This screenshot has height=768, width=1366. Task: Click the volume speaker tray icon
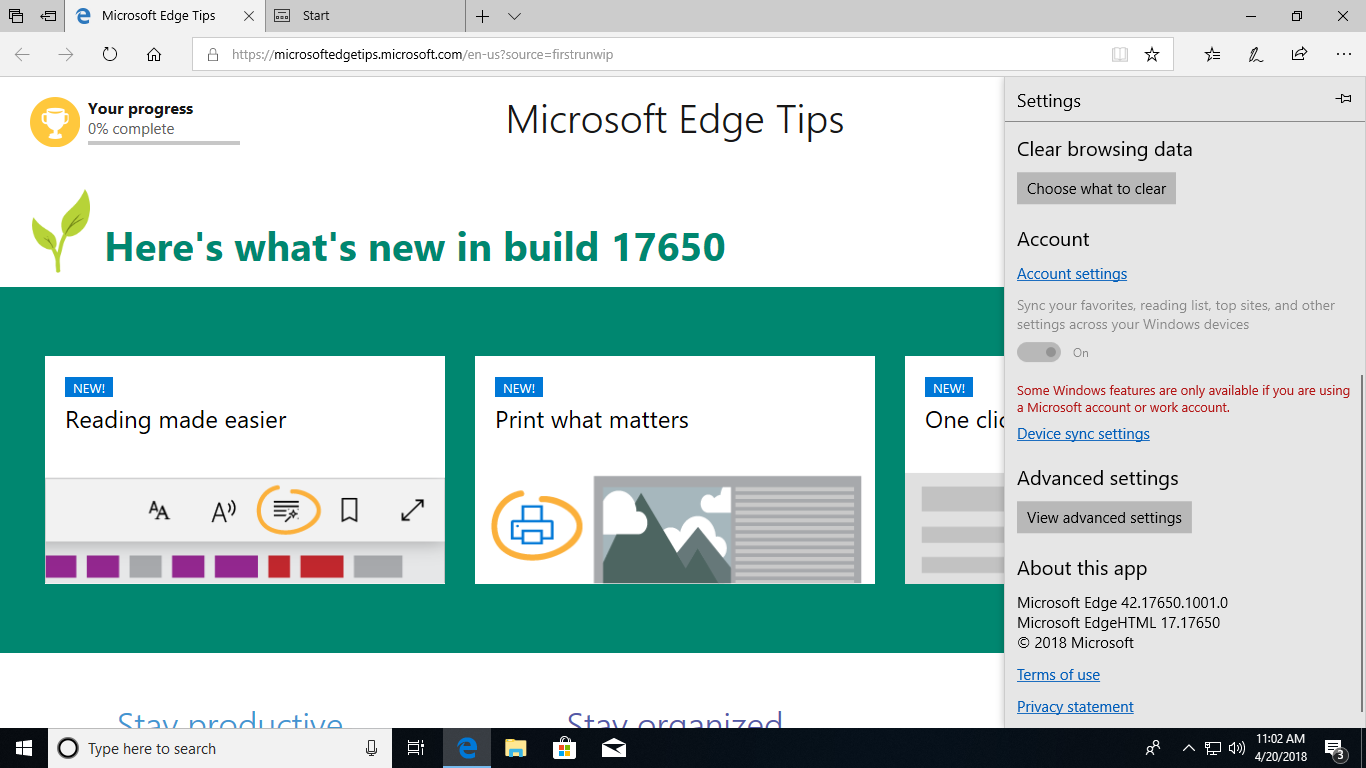pos(1237,748)
